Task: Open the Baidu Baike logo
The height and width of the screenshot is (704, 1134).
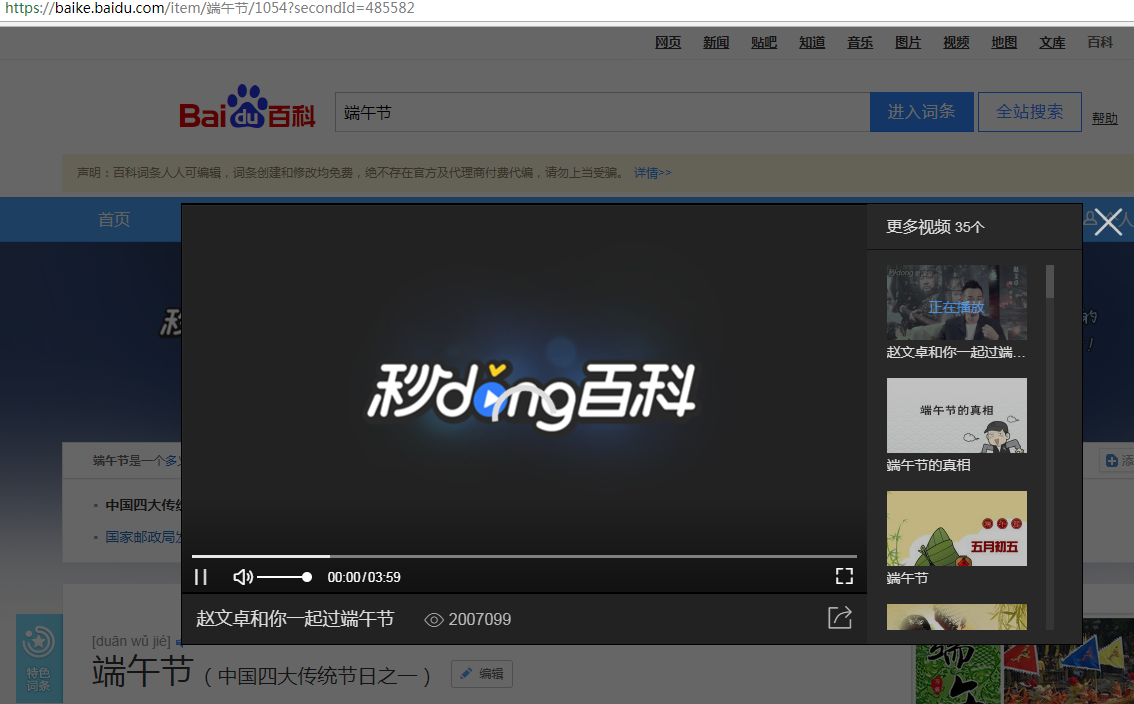Action: pyautogui.click(x=247, y=107)
